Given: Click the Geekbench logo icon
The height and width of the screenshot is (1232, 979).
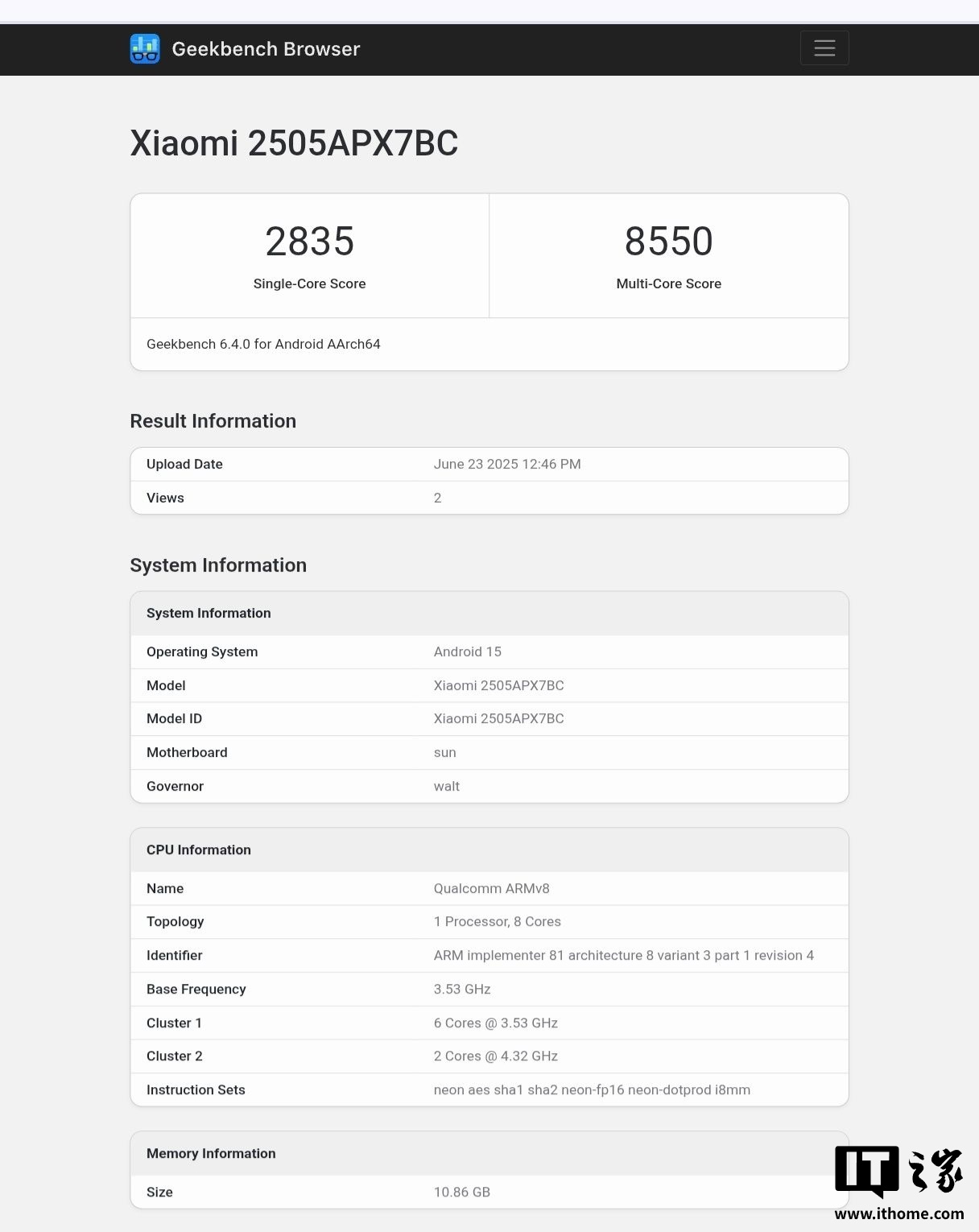Looking at the screenshot, I should (x=145, y=49).
